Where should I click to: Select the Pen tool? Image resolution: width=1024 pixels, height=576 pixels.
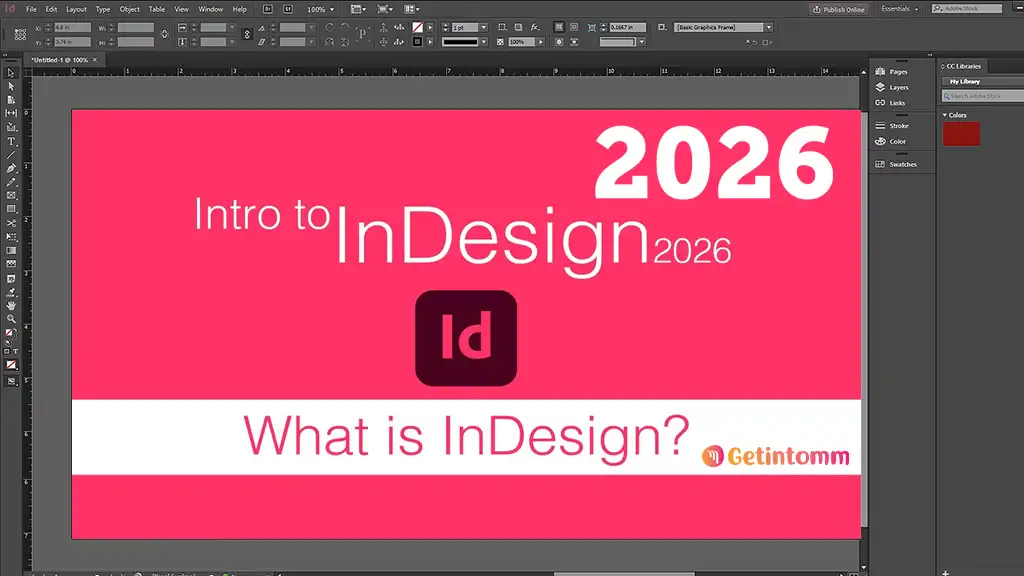tap(11, 168)
